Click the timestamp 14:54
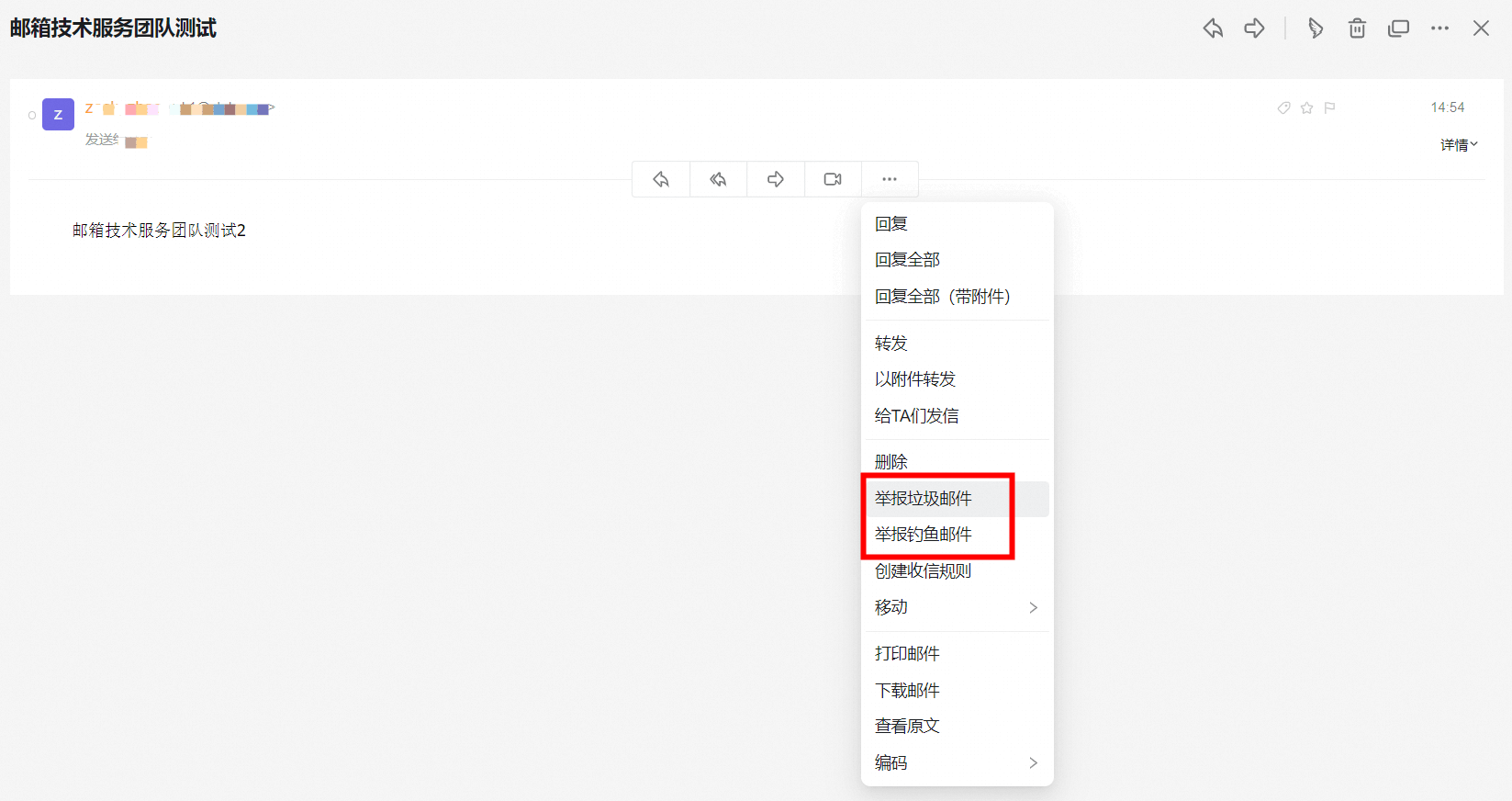The image size is (1512, 801). tap(1448, 107)
